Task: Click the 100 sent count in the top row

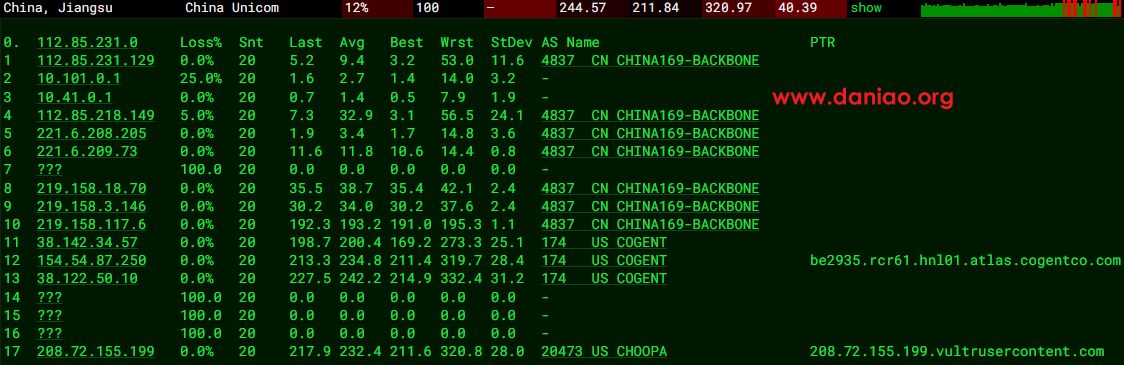Action: click(428, 9)
